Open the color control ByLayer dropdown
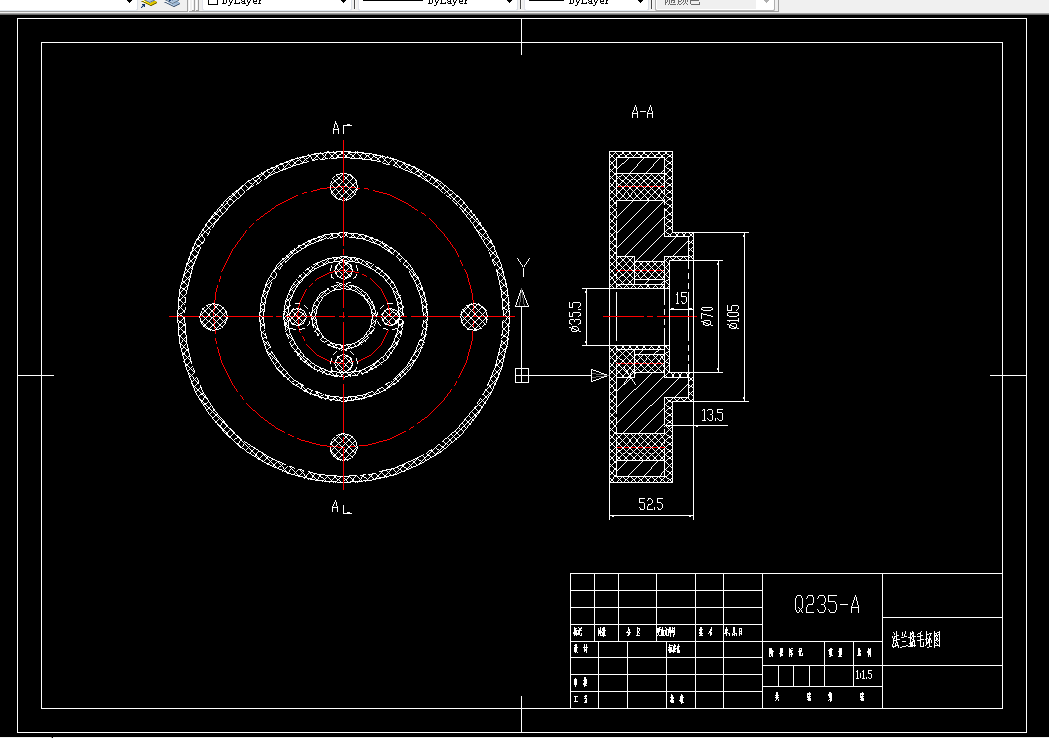 [x=278, y=3]
